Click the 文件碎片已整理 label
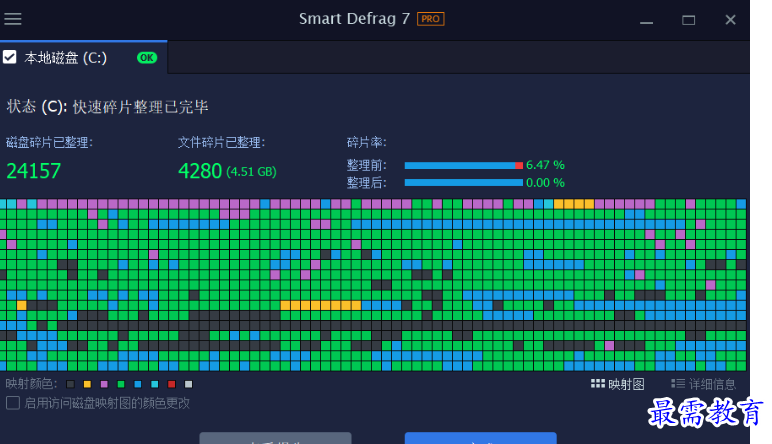The height and width of the screenshot is (444, 772). click(x=222, y=143)
